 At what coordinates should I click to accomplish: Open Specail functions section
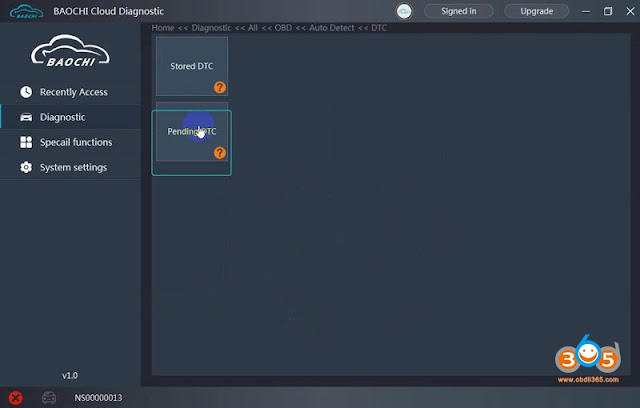coord(70,142)
